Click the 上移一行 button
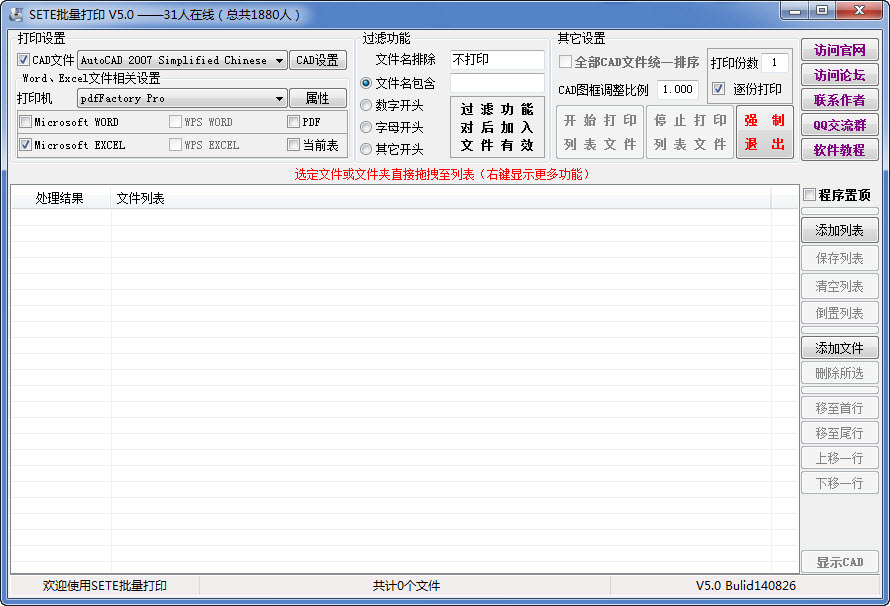 click(839, 458)
